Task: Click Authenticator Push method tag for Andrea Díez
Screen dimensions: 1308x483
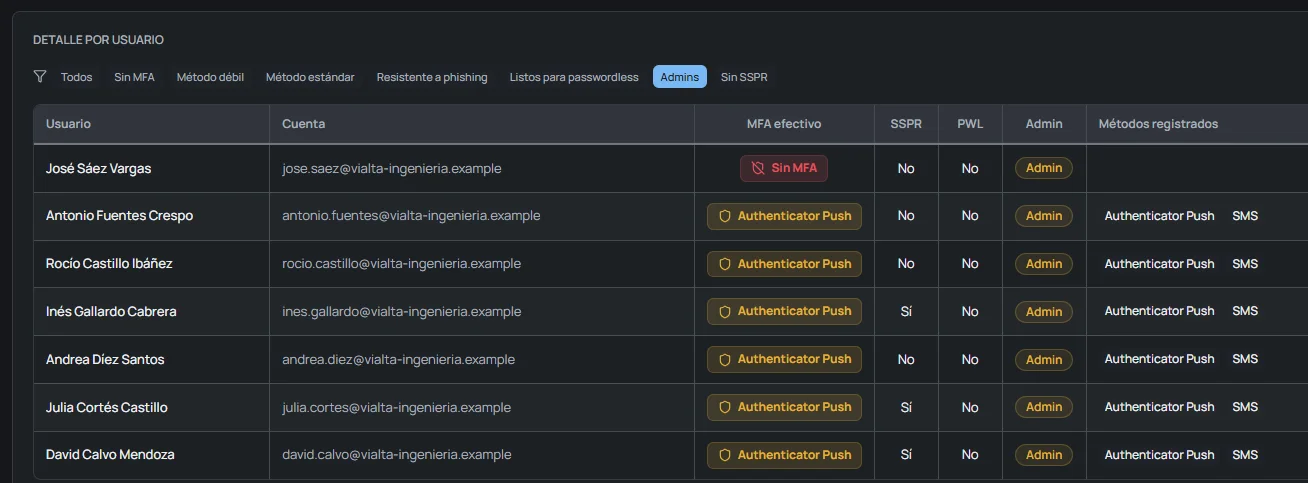Action: coord(1160,360)
